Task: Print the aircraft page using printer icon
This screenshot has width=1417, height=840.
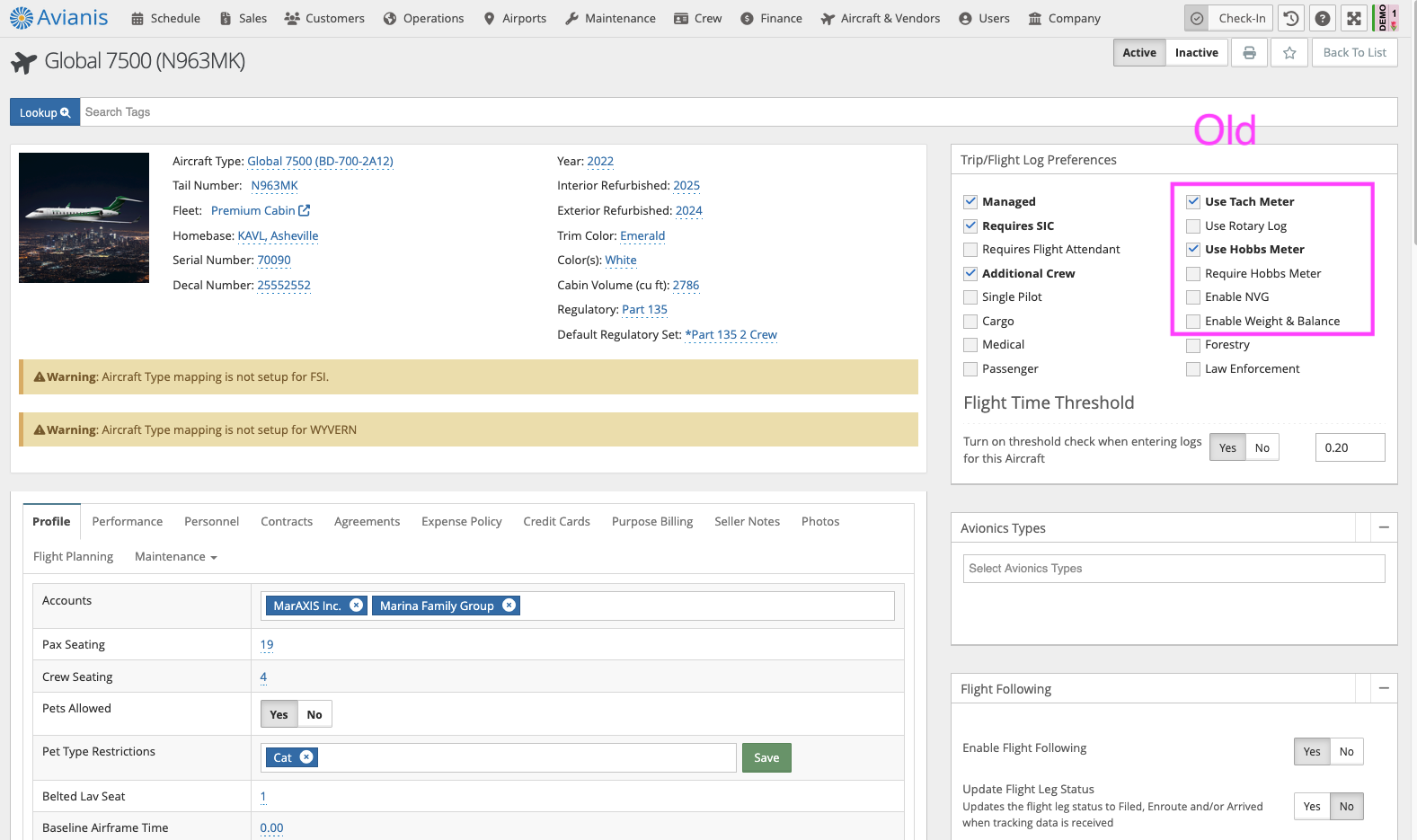Action: click(x=1249, y=53)
